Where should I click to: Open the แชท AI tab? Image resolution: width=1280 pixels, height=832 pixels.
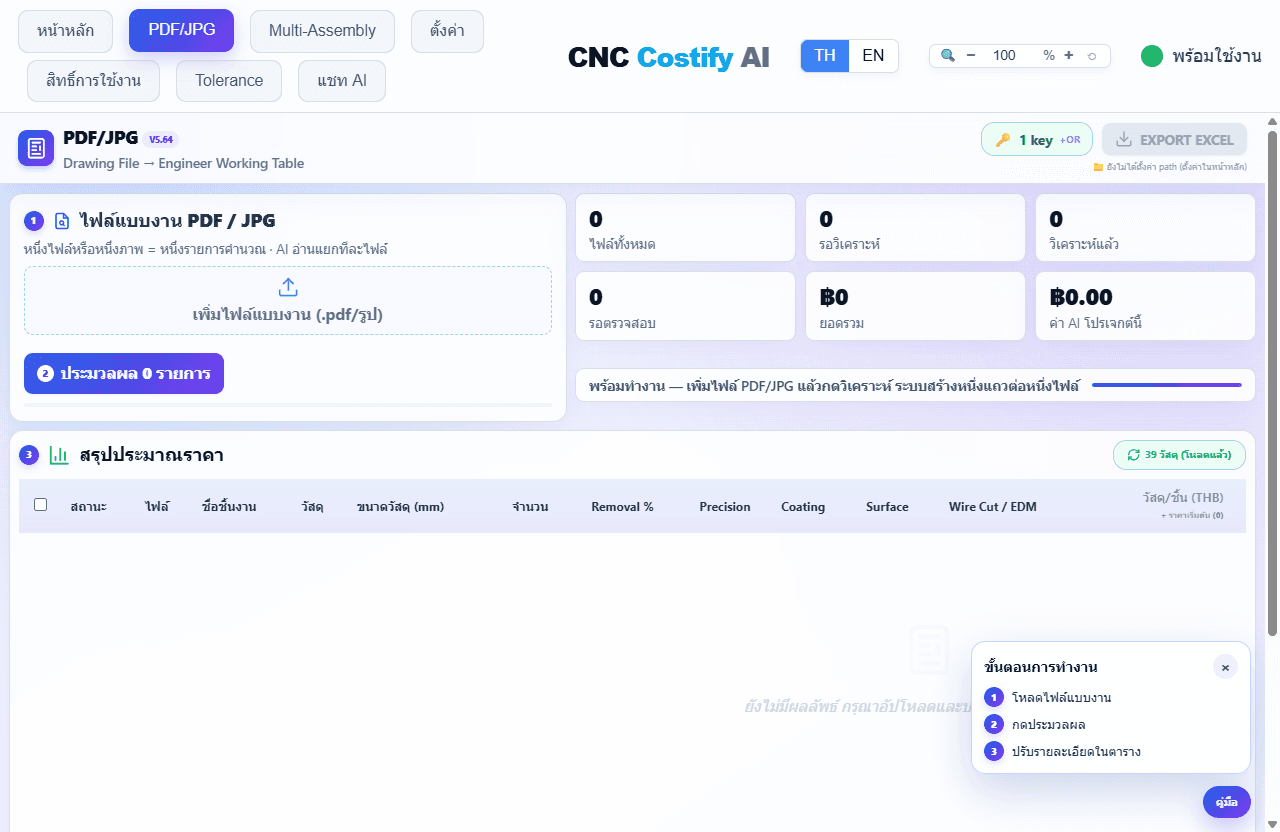pyautogui.click(x=342, y=81)
